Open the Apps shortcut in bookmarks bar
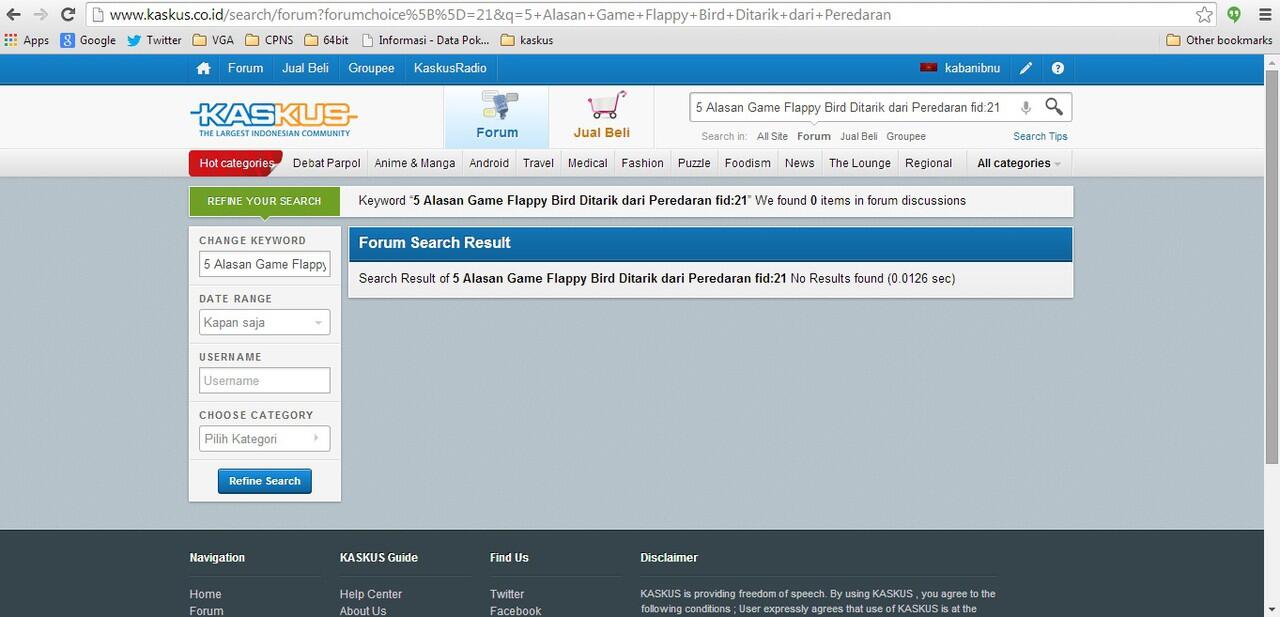1280x617 pixels. pyautogui.click(x=27, y=40)
